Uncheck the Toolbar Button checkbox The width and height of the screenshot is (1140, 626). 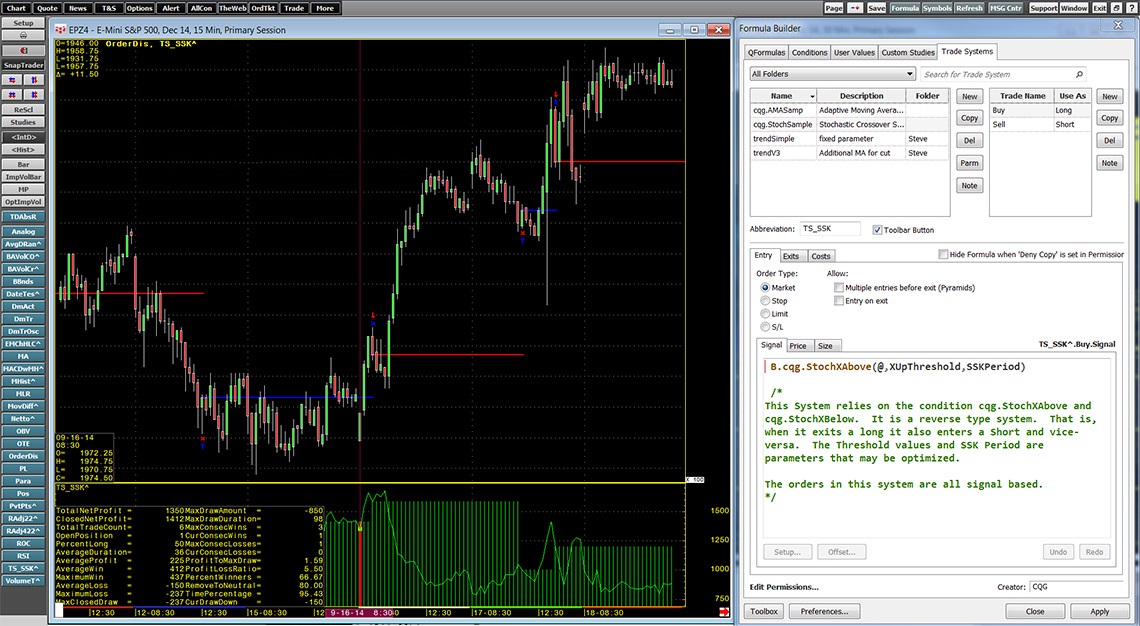877,229
